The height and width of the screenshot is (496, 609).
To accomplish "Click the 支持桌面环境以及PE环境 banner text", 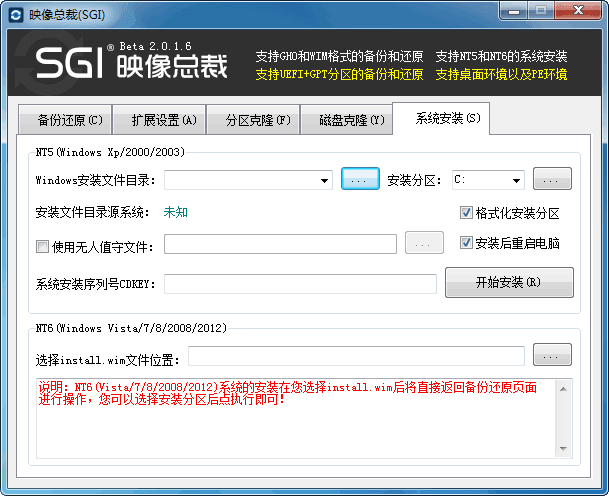I will 501,74.
